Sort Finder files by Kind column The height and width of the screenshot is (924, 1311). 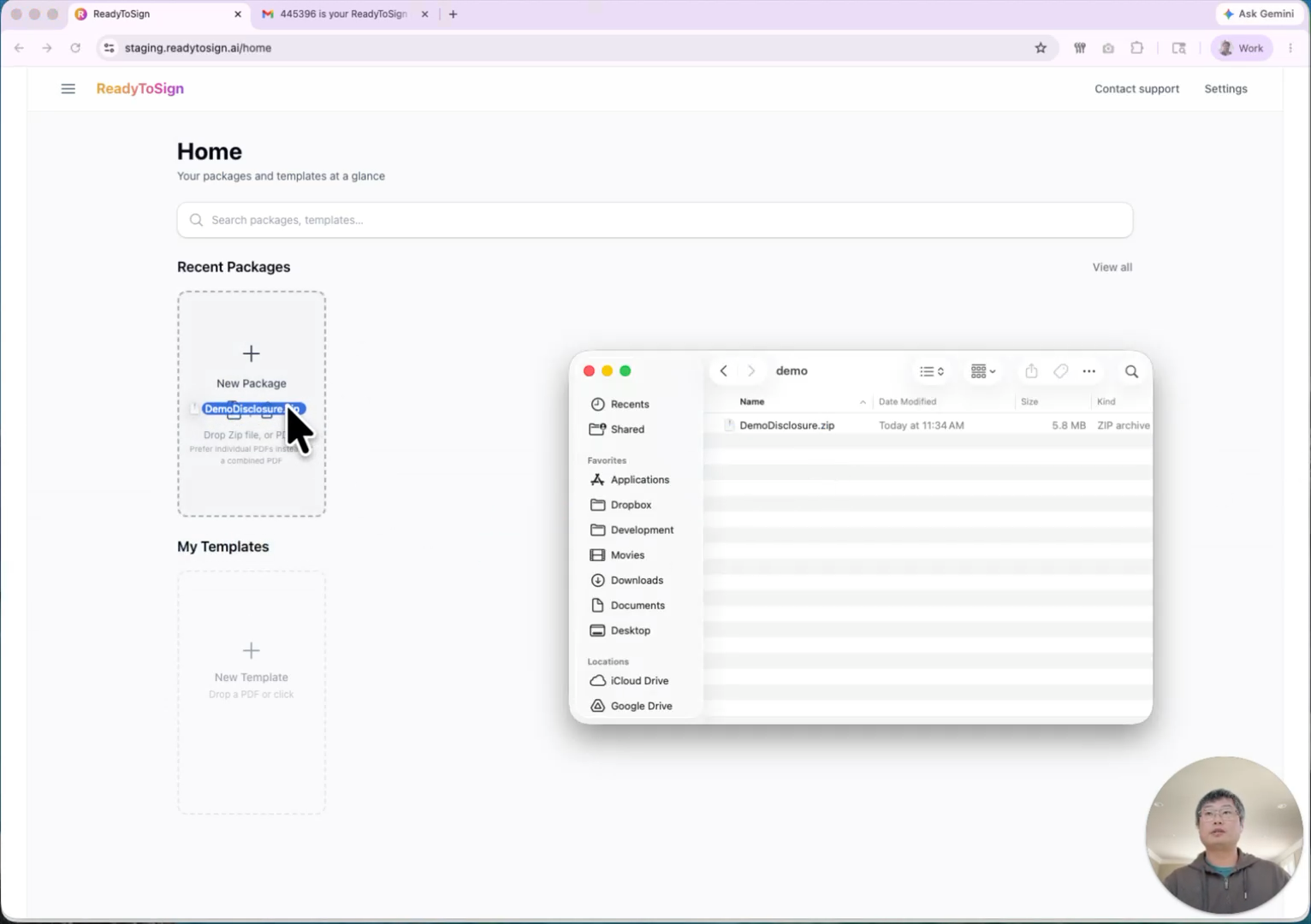point(1106,401)
